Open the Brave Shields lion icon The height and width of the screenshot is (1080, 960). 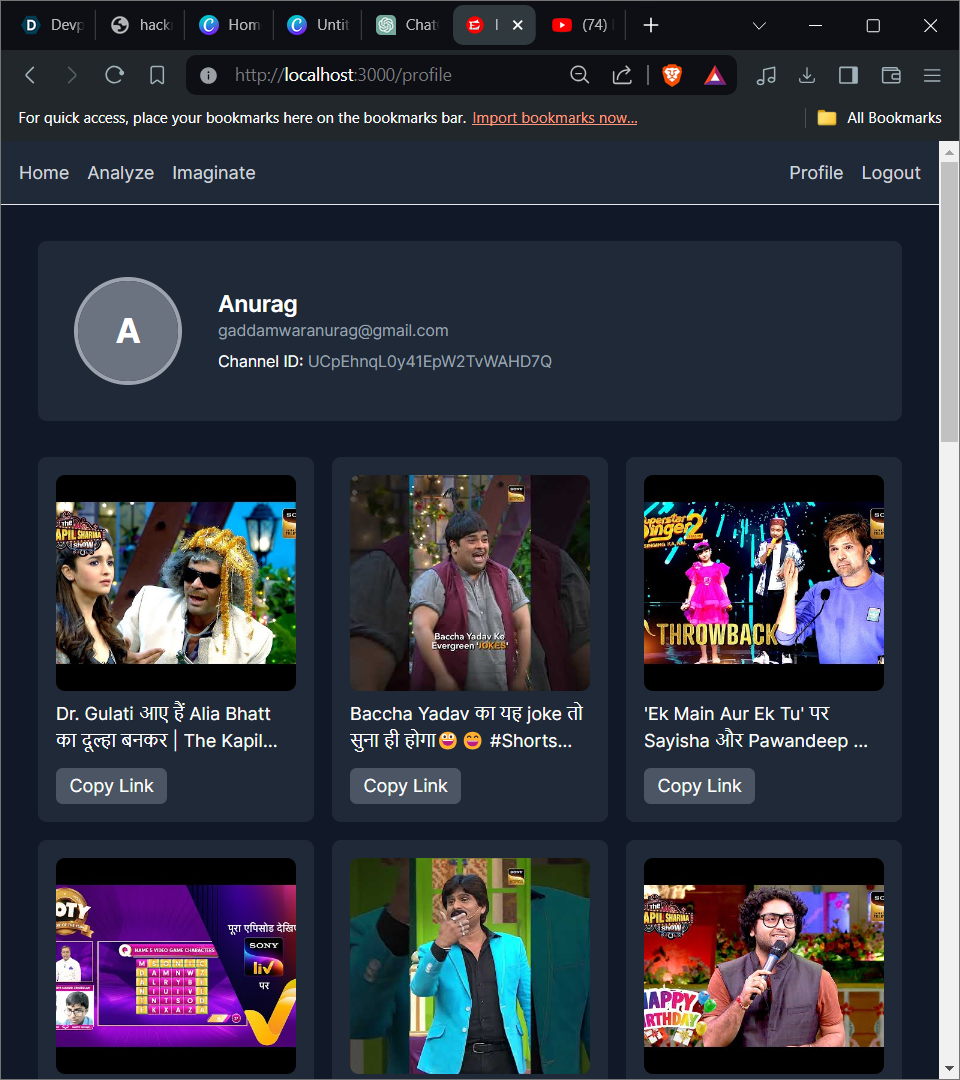[672, 75]
